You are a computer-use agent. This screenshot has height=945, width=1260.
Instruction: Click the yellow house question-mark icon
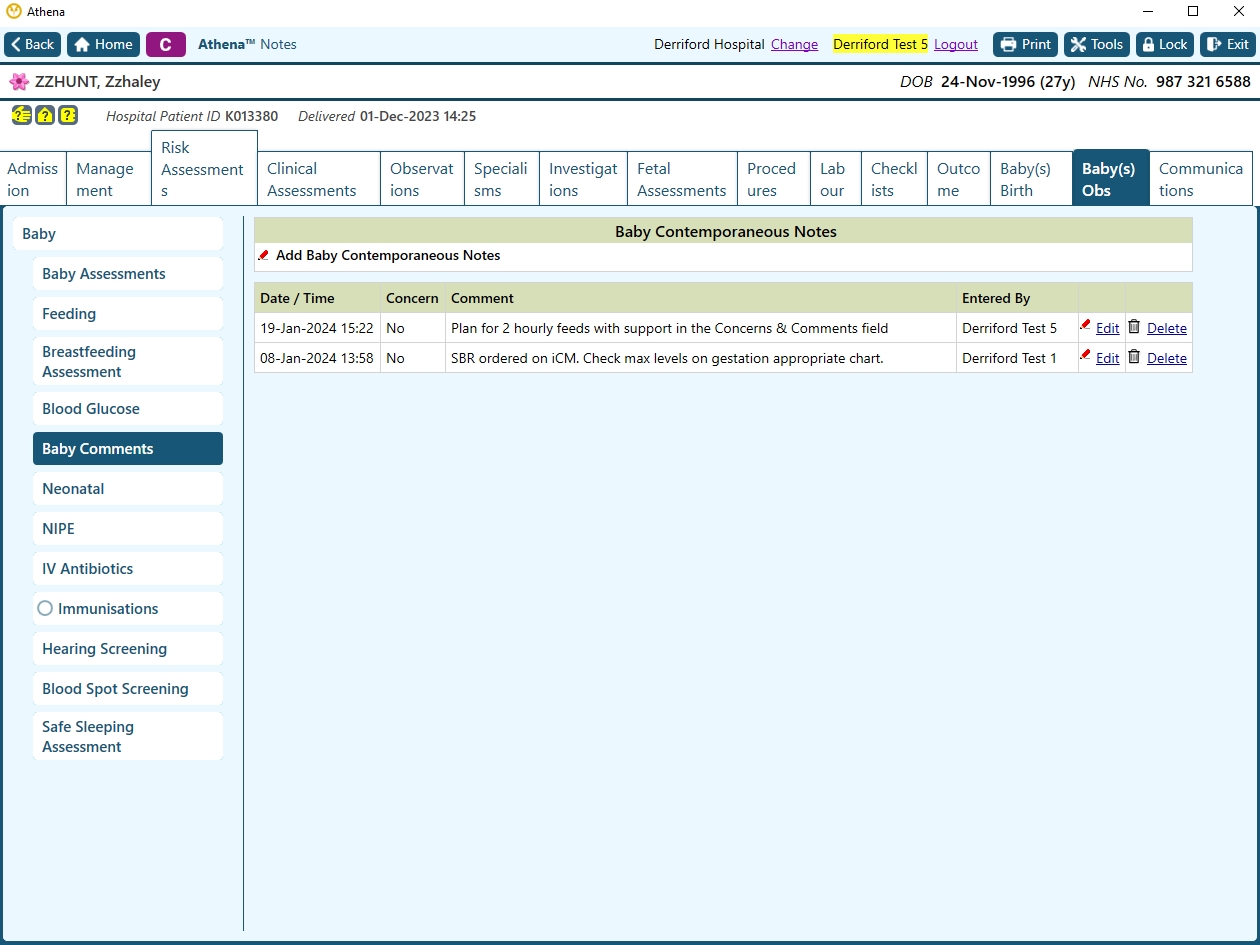click(x=45, y=116)
